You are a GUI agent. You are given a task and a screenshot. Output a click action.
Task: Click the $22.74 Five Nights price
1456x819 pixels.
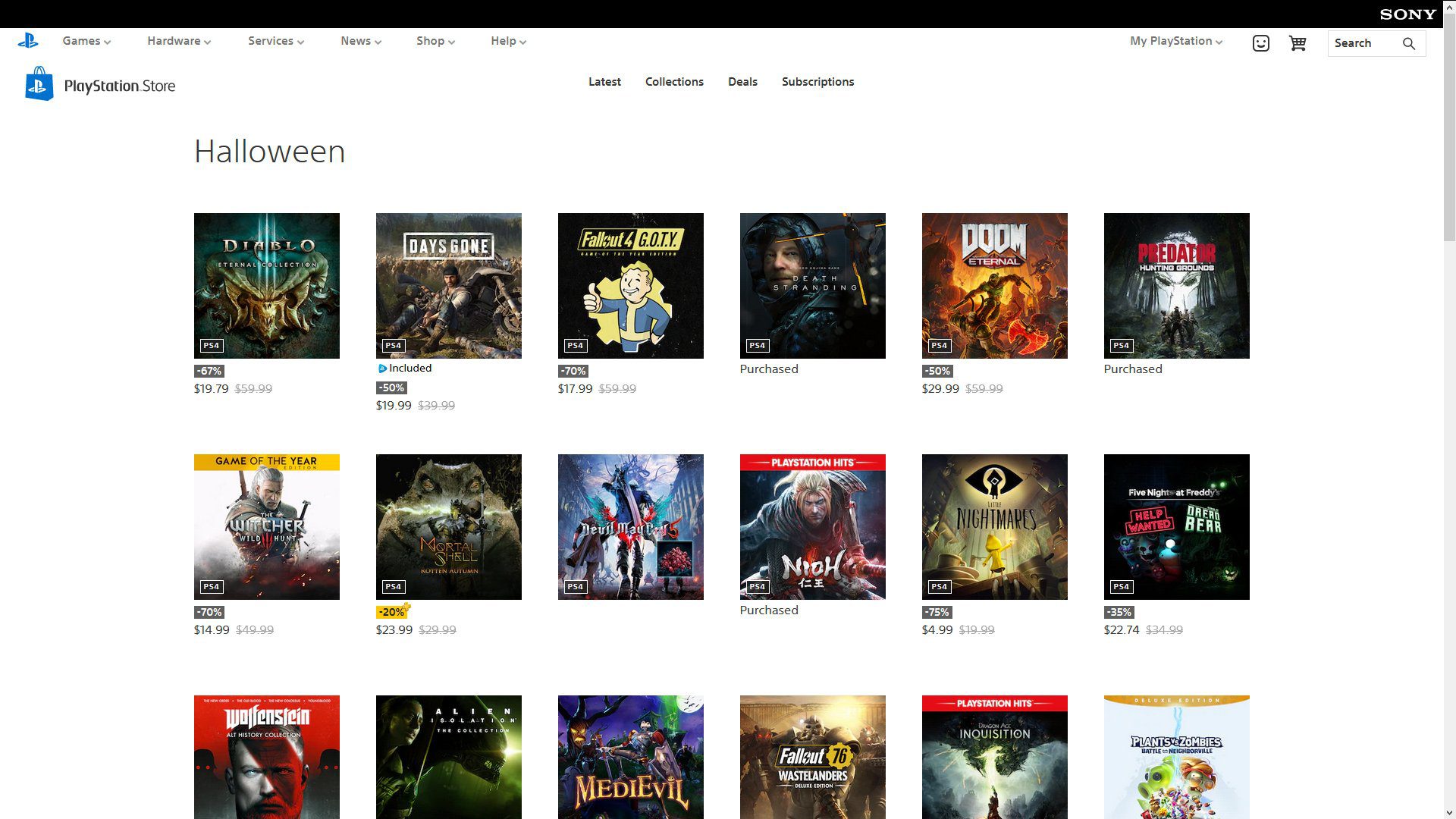(1122, 629)
